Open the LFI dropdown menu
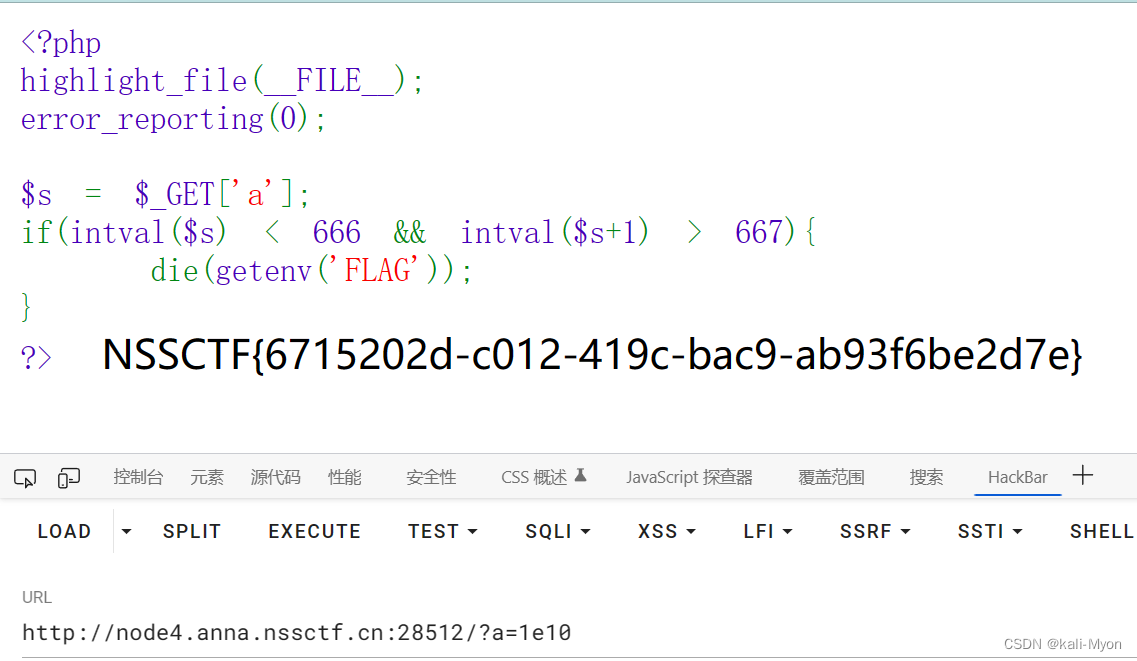The height and width of the screenshot is (661, 1137). pyautogui.click(x=767, y=531)
